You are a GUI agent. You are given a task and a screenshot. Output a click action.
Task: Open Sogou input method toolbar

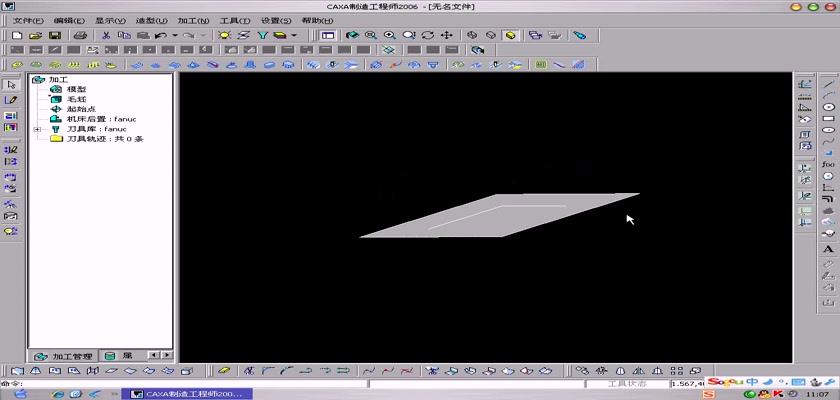coord(772,382)
